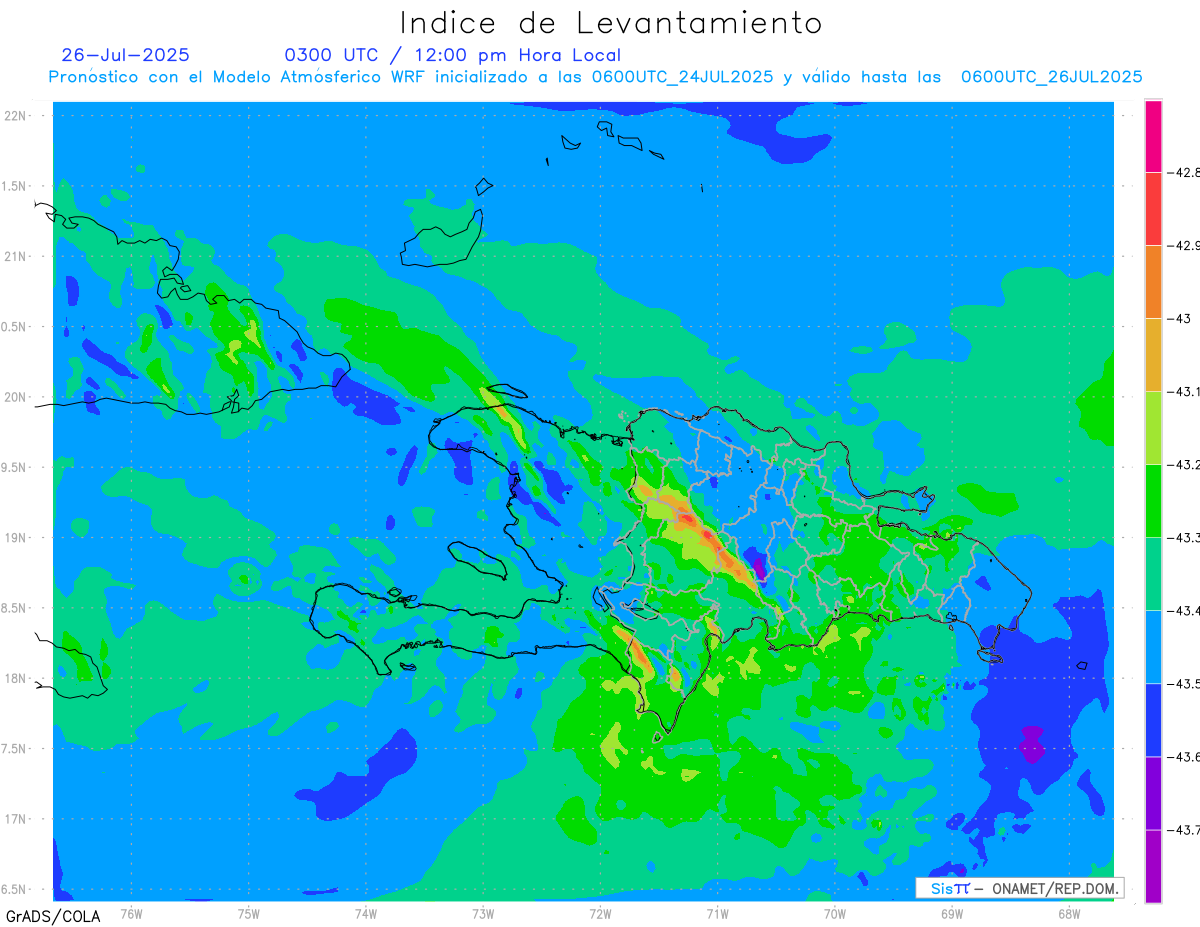Select the light blue swatch between -43.4 and -43.5

[1153, 647]
